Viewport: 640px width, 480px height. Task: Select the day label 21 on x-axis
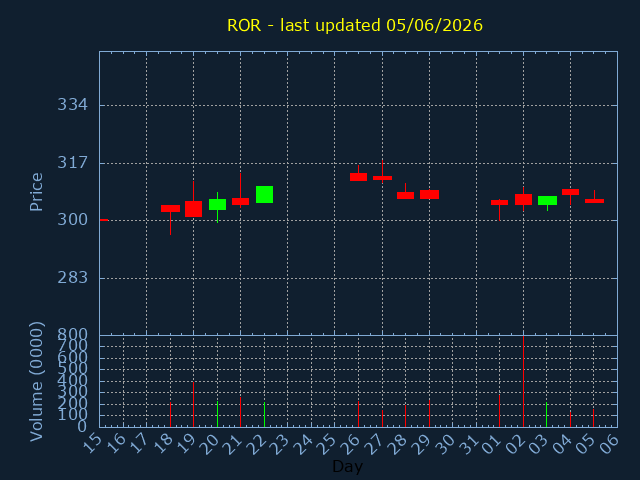coord(233,444)
